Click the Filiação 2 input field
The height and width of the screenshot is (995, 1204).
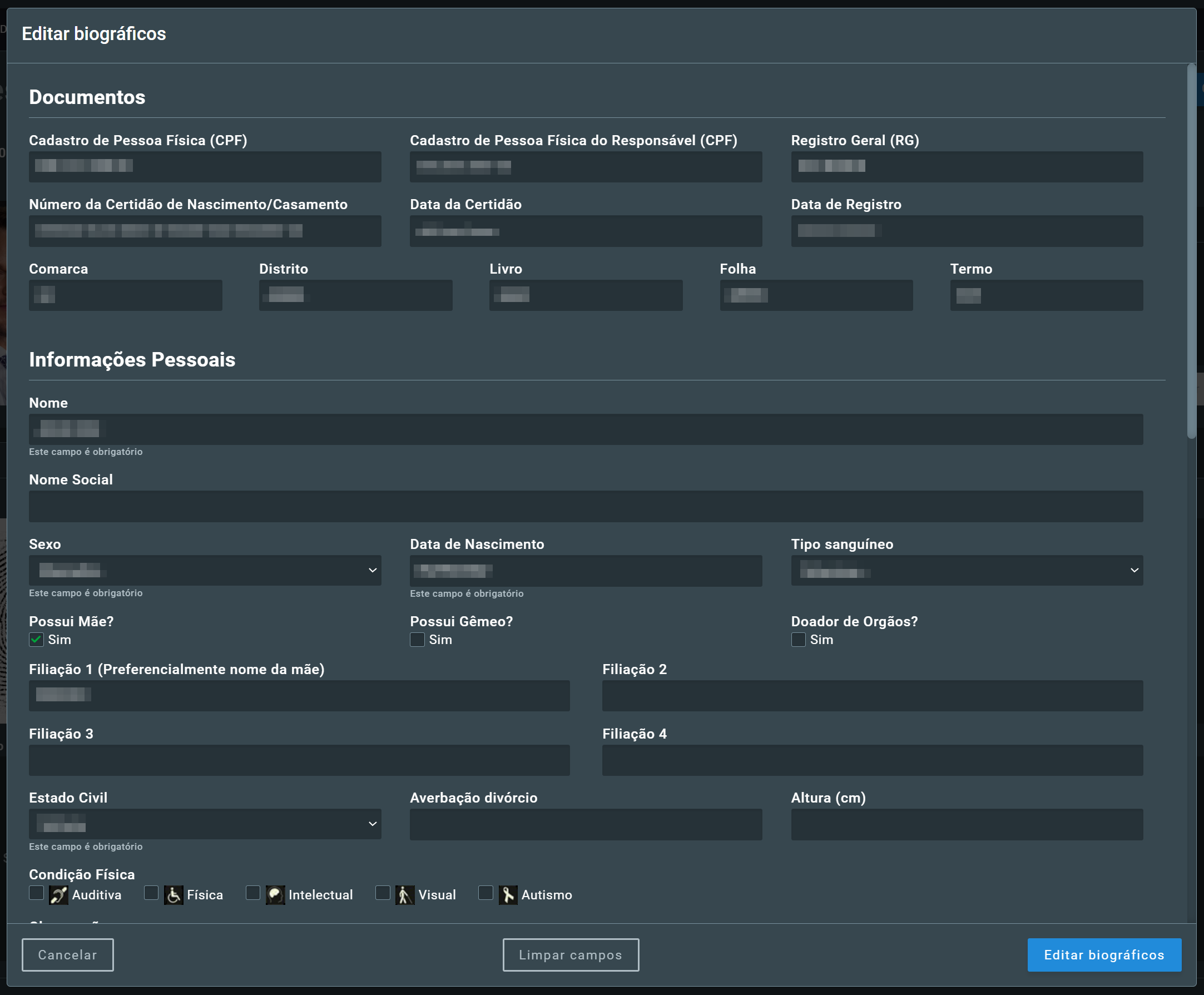coord(873,696)
